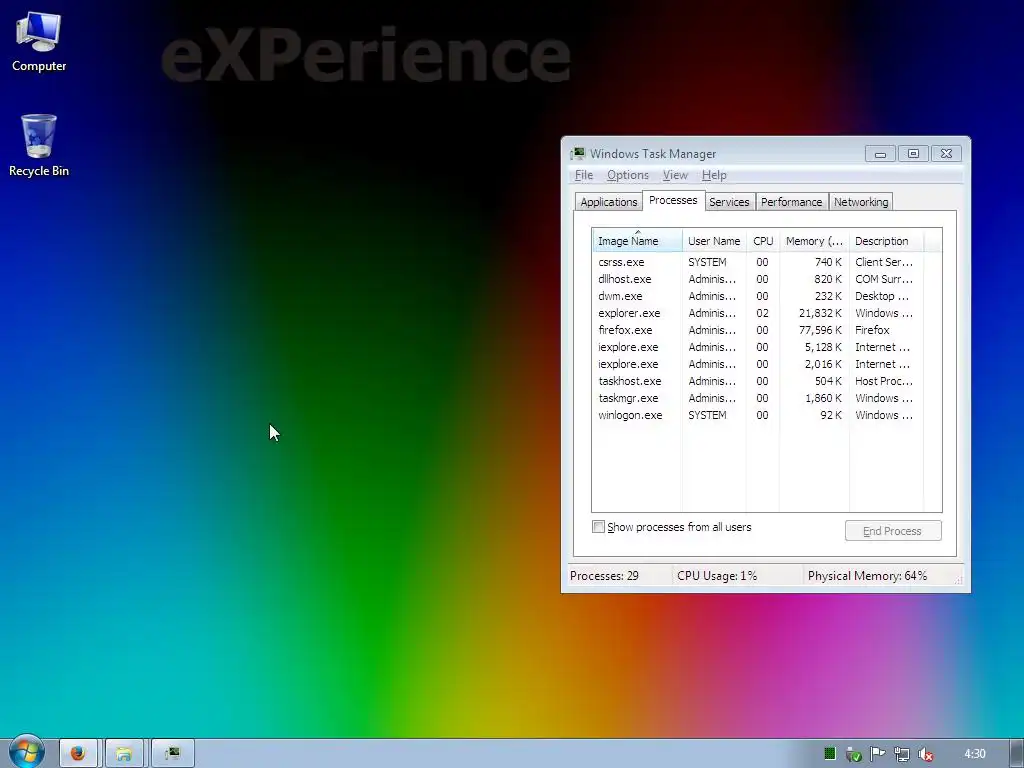Click the 77,596 K memory value
Viewport: 1024px width, 768px height.
click(820, 330)
